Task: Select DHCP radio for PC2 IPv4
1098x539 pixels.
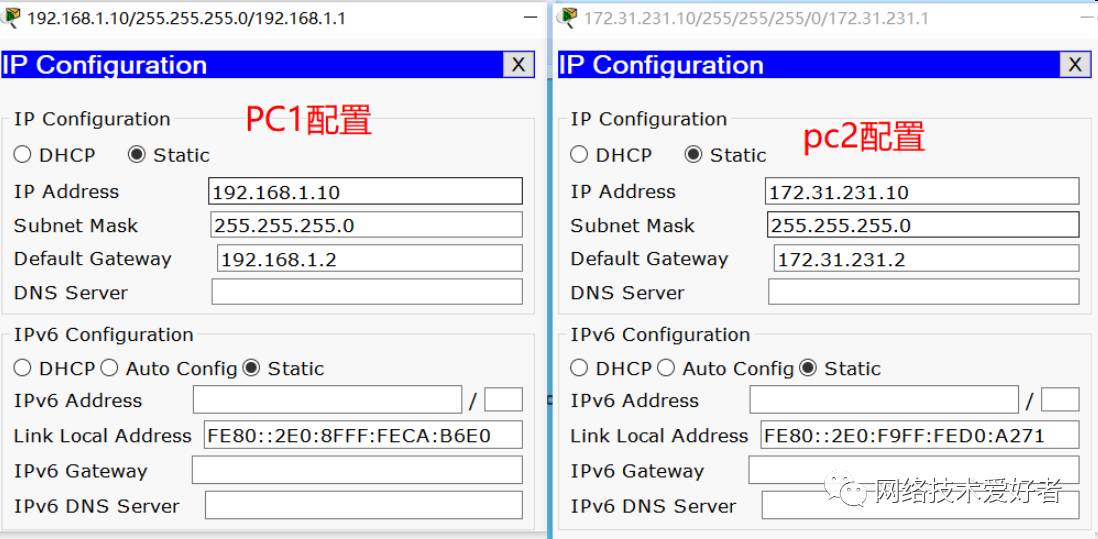Action: point(580,155)
